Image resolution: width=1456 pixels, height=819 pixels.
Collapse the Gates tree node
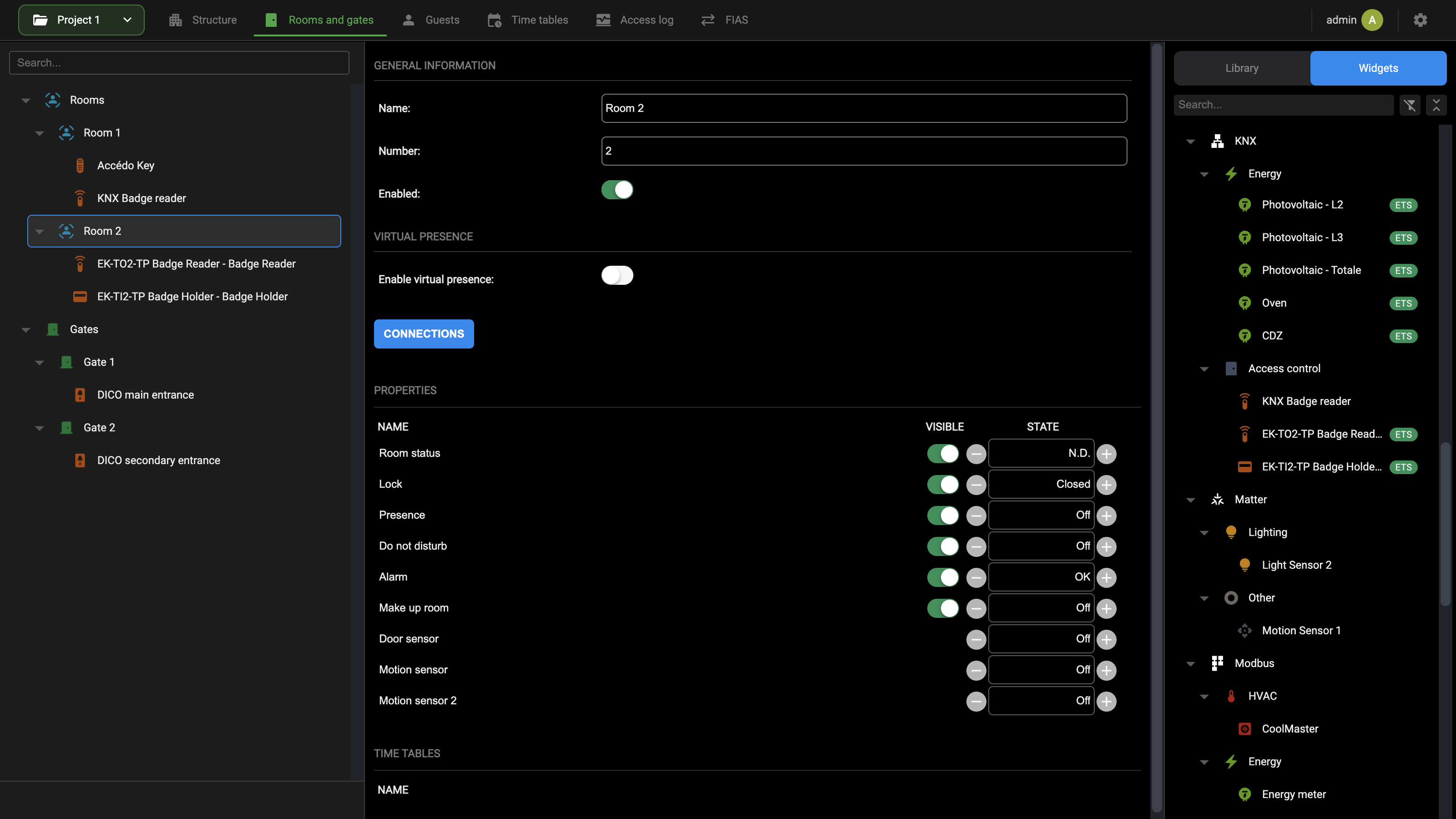coord(26,329)
